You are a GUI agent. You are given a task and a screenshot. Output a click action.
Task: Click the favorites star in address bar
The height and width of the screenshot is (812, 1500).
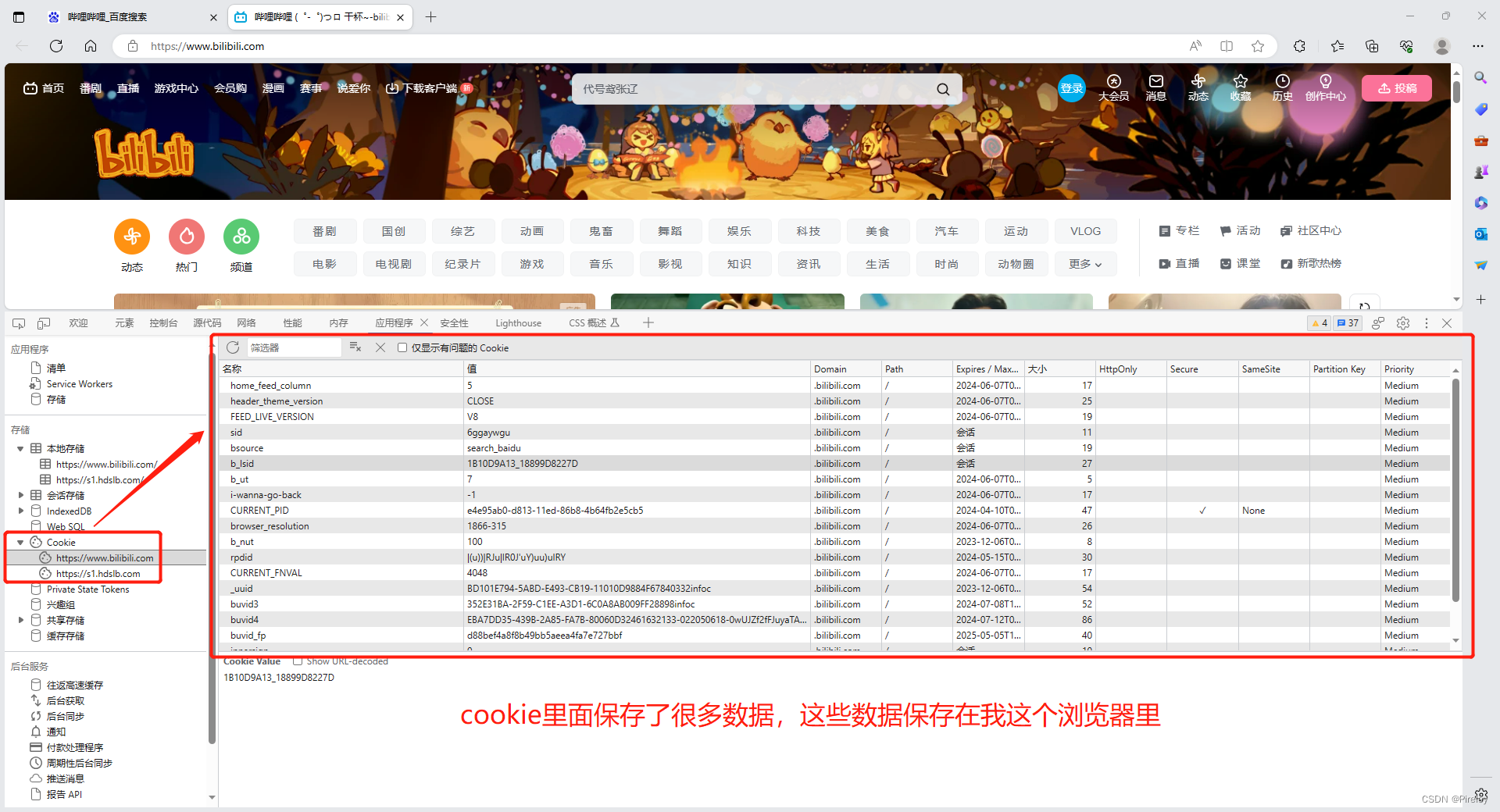[x=1258, y=46]
